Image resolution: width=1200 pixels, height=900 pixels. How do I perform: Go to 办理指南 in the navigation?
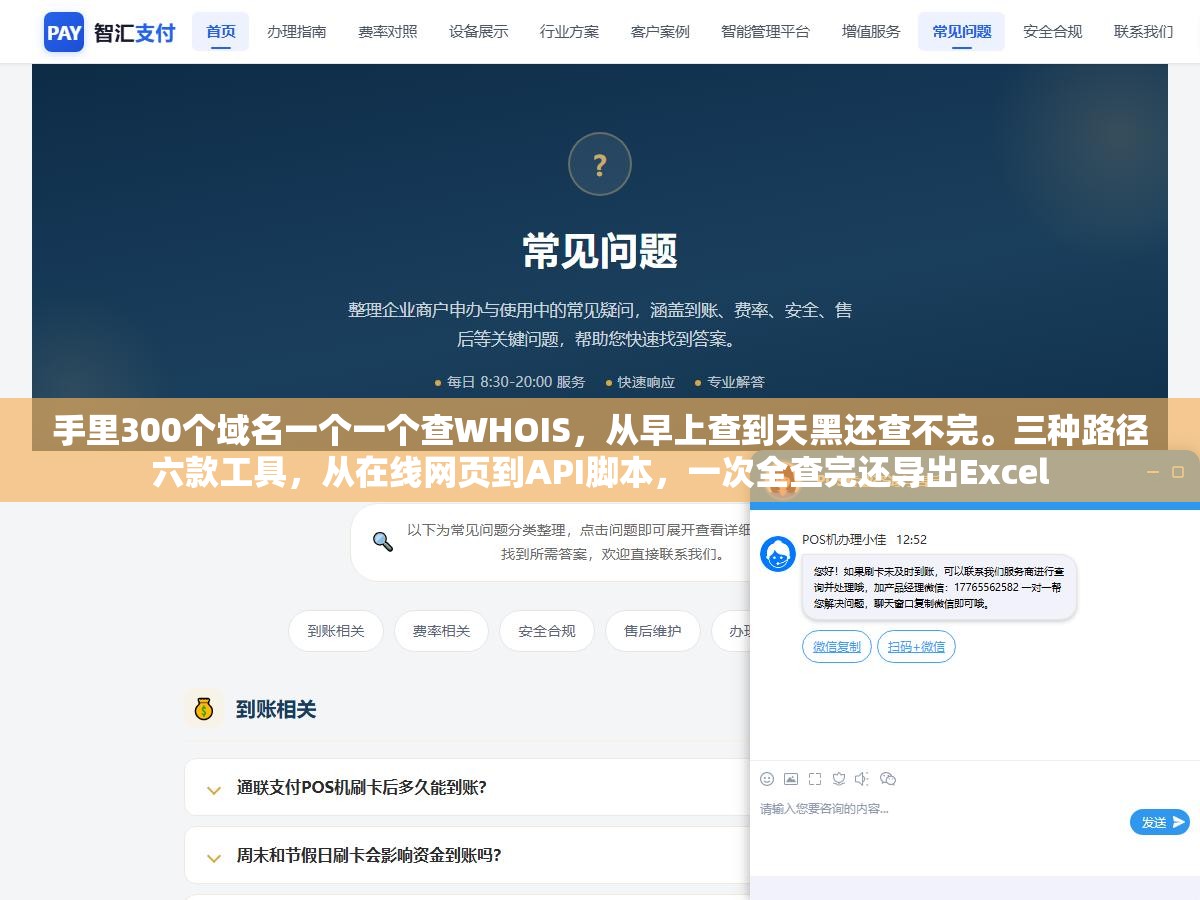[x=296, y=32]
